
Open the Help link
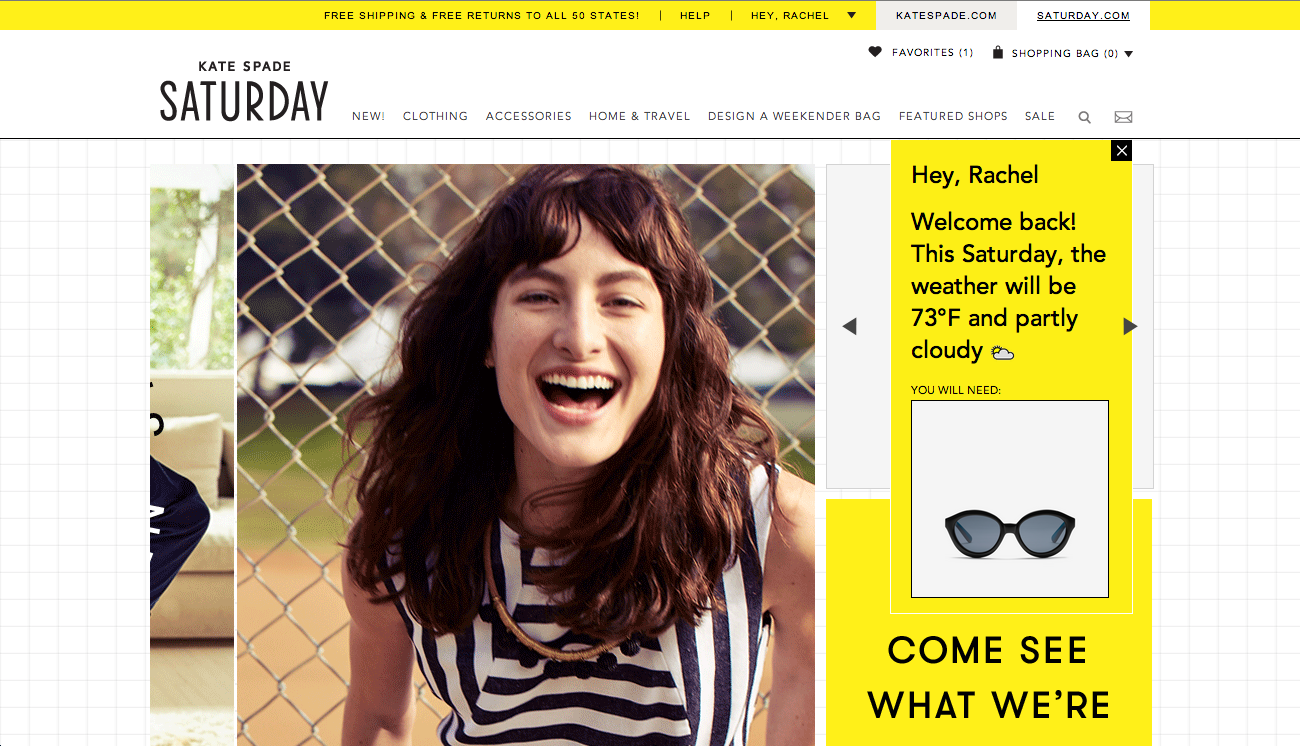click(695, 15)
